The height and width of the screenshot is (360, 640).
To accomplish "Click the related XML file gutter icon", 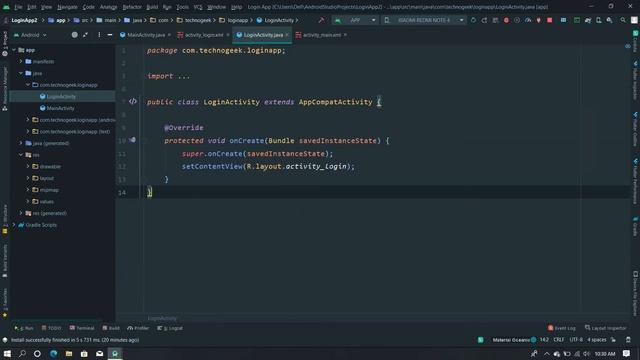I will pos(133,101).
